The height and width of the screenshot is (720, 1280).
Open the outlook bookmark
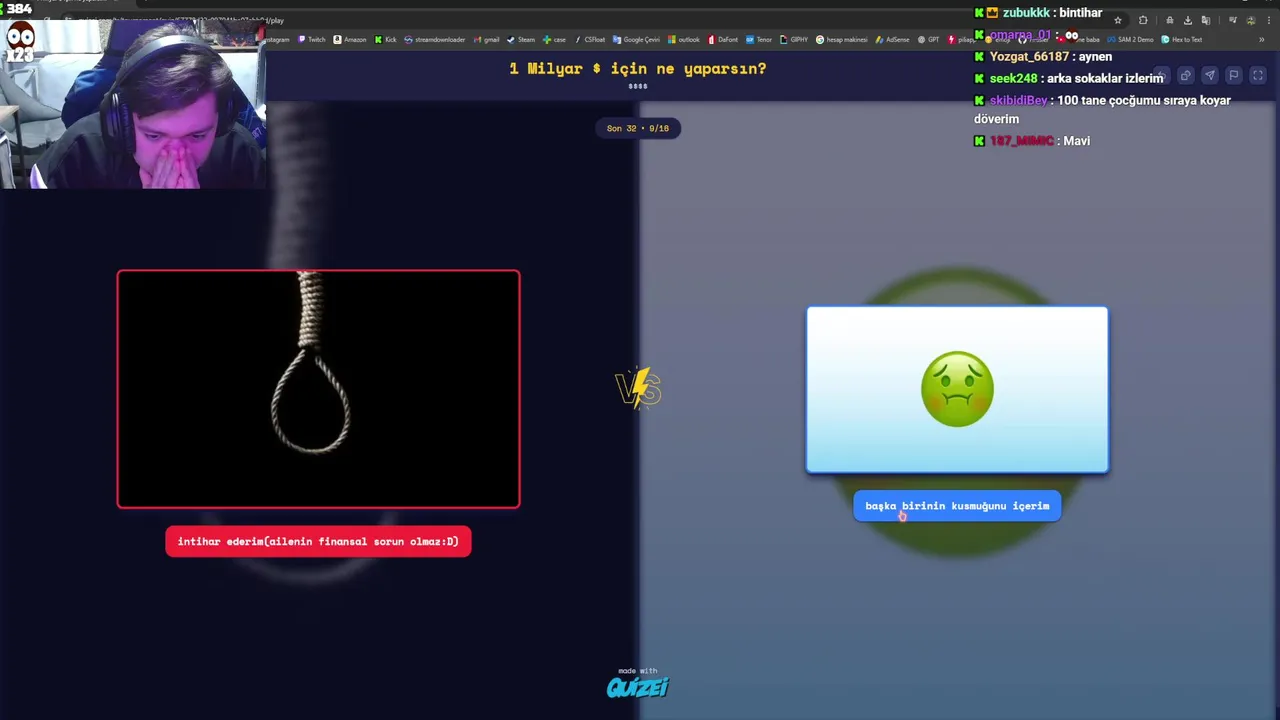point(684,40)
